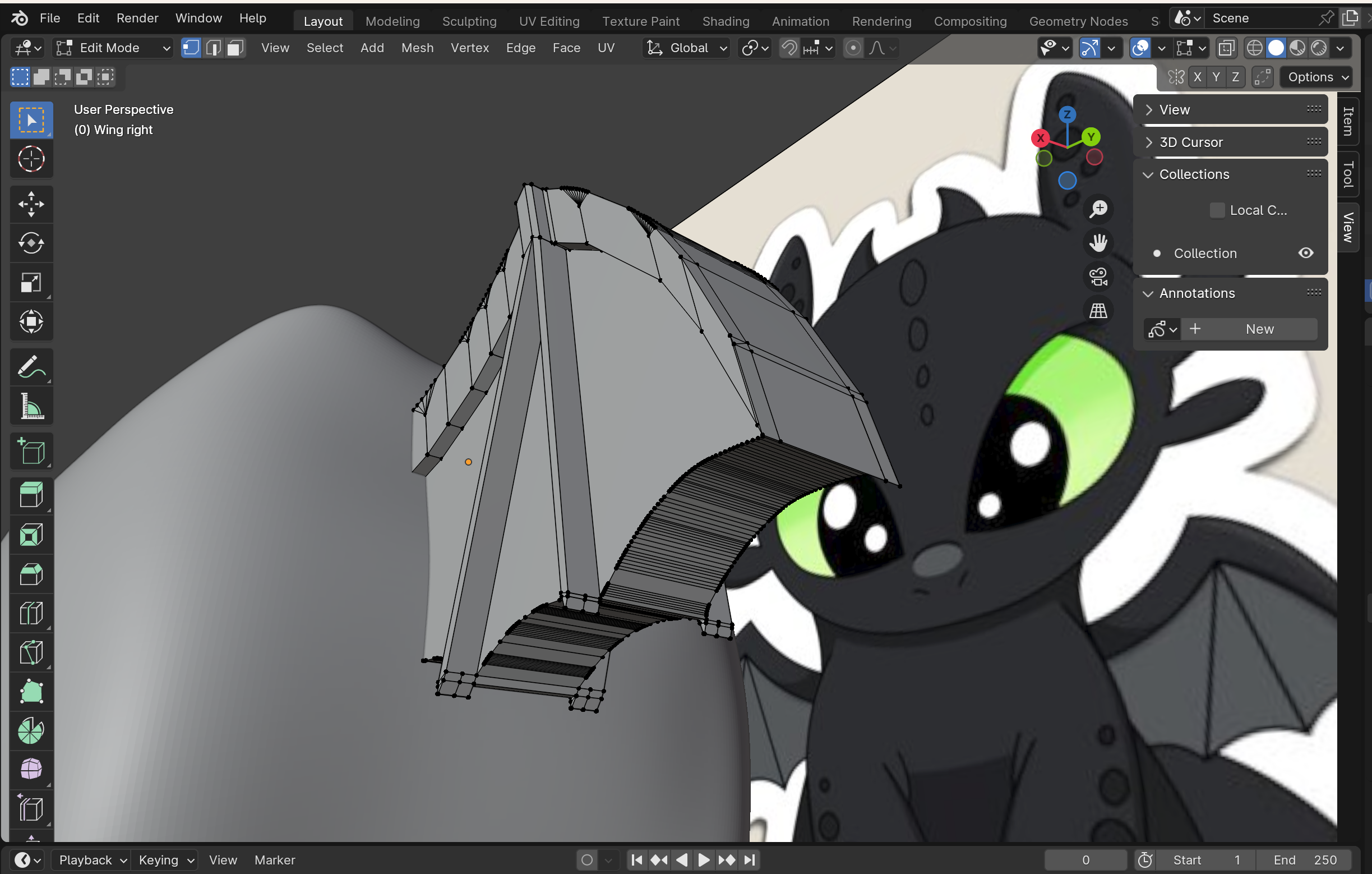The height and width of the screenshot is (874, 1372).
Task: Click the Z axis on navigation gizmo
Action: point(1067,114)
